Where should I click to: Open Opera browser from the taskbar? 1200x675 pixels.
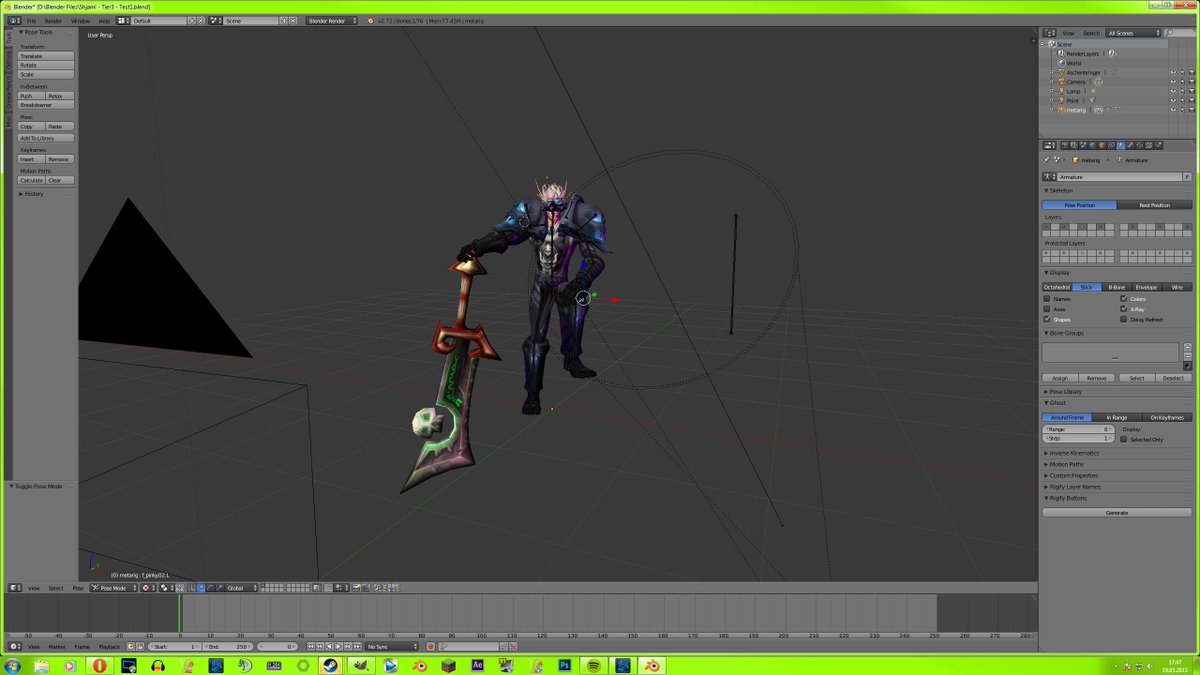pos(100,665)
